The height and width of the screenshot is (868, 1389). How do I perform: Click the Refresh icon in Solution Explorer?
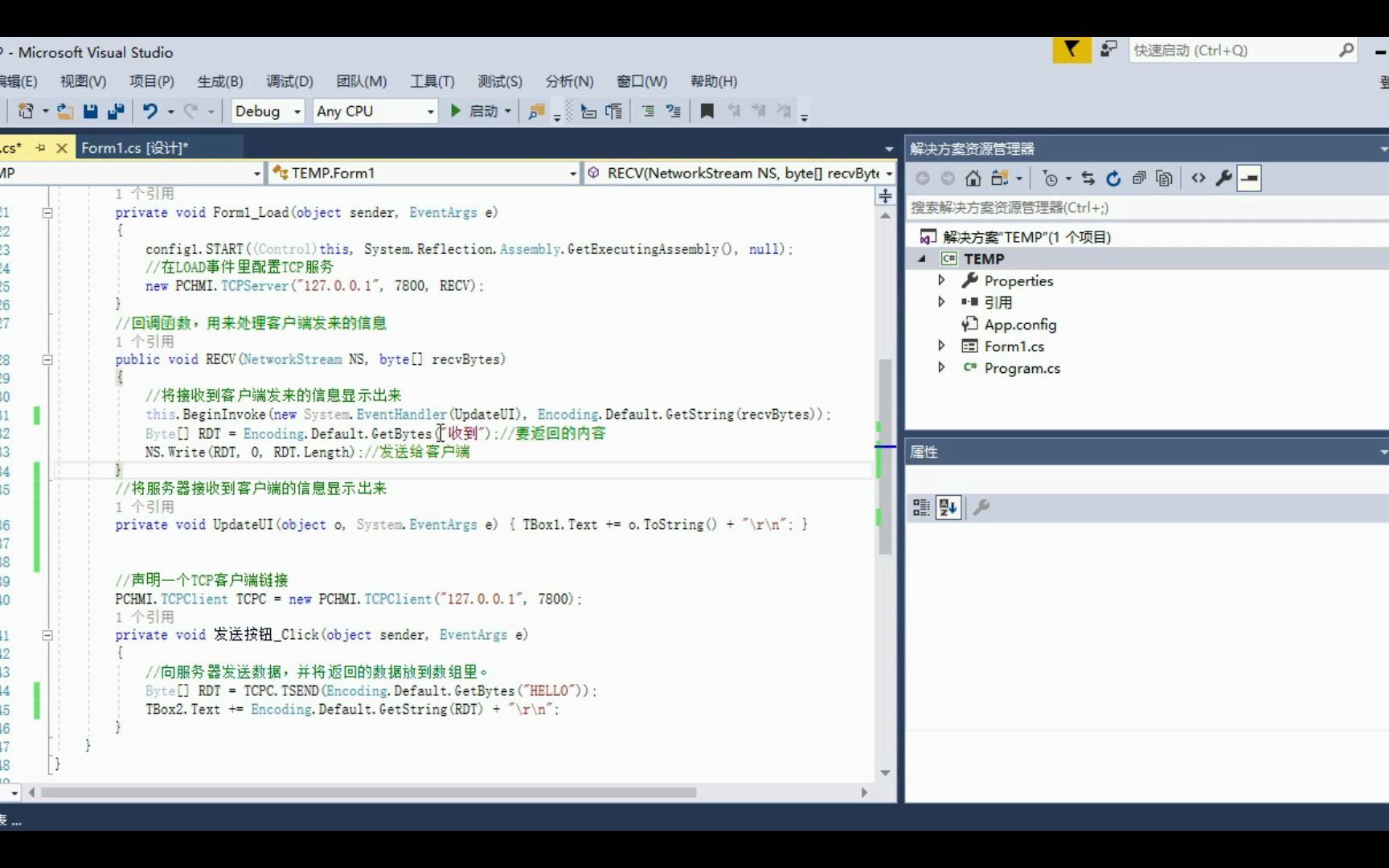pyautogui.click(x=1113, y=178)
